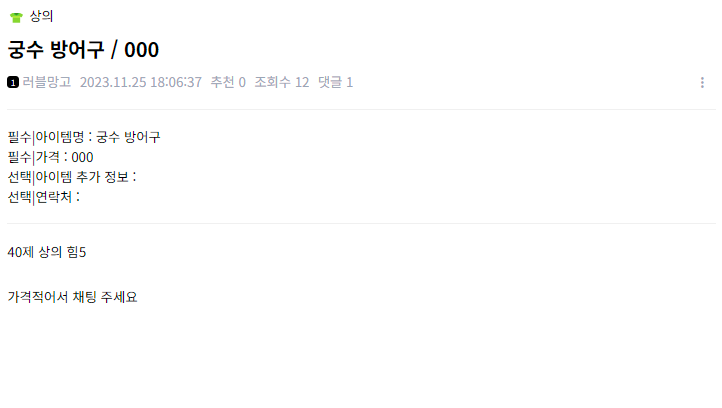The height and width of the screenshot is (408, 722).
Task: Click the 필수|가격 : 000 line
Action: pyautogui.click(x=50, y=157)
